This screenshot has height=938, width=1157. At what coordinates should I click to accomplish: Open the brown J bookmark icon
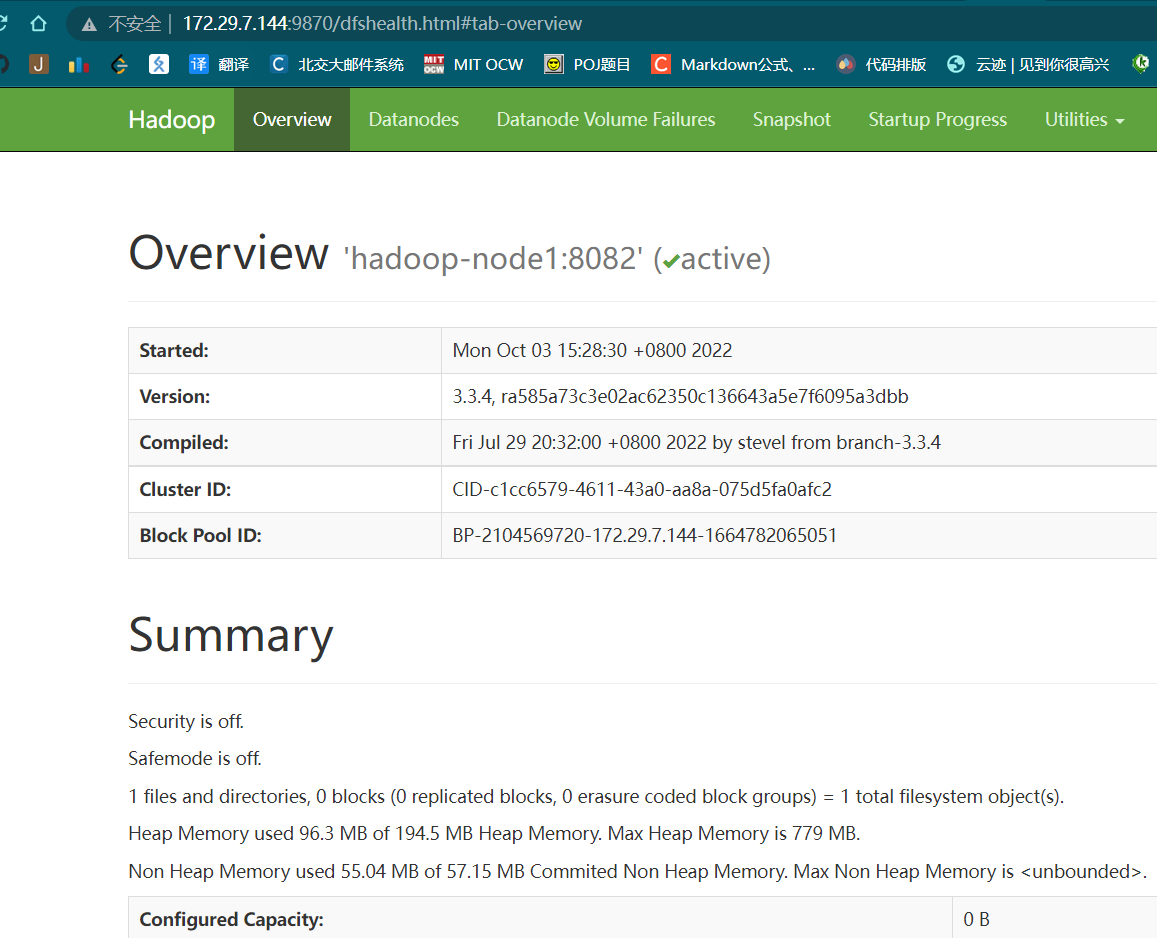(x=38, y=64)
